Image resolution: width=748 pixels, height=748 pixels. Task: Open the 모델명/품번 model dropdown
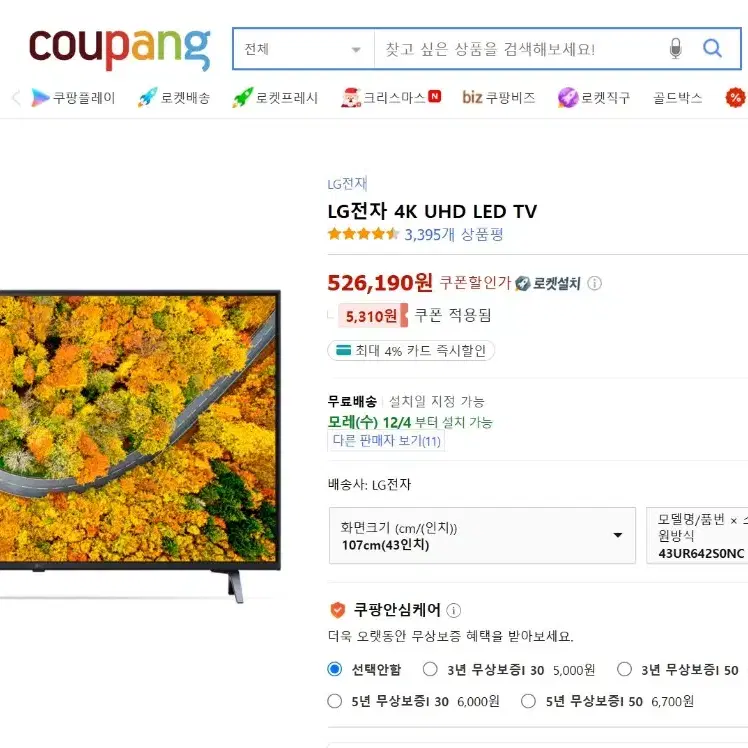point(697,536)
